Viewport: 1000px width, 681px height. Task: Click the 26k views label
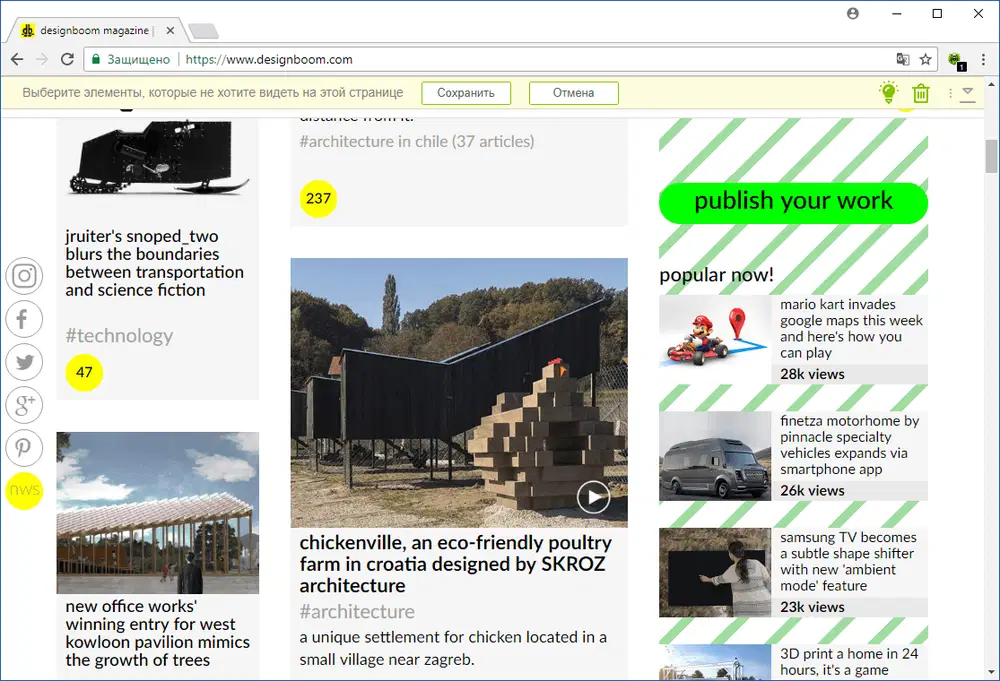(812, 491)
